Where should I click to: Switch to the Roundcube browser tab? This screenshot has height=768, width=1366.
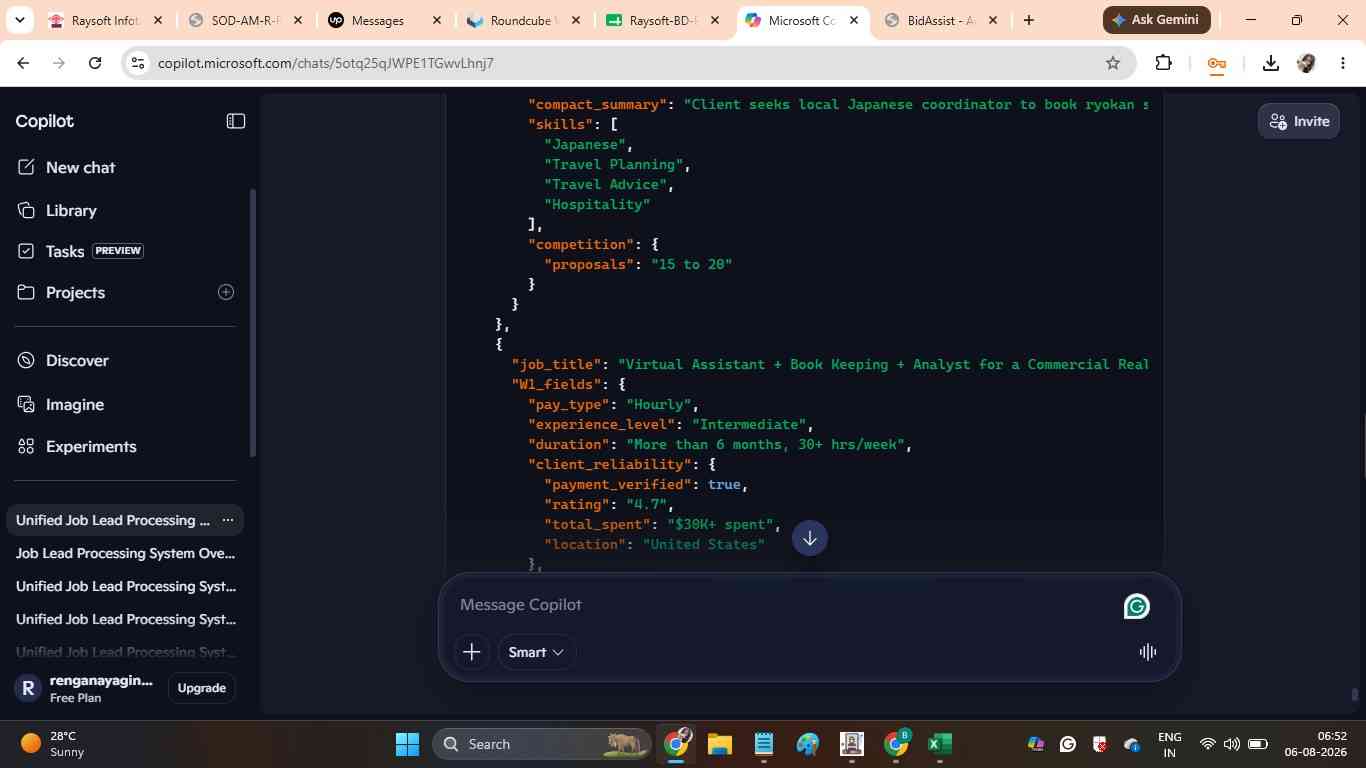521,20
